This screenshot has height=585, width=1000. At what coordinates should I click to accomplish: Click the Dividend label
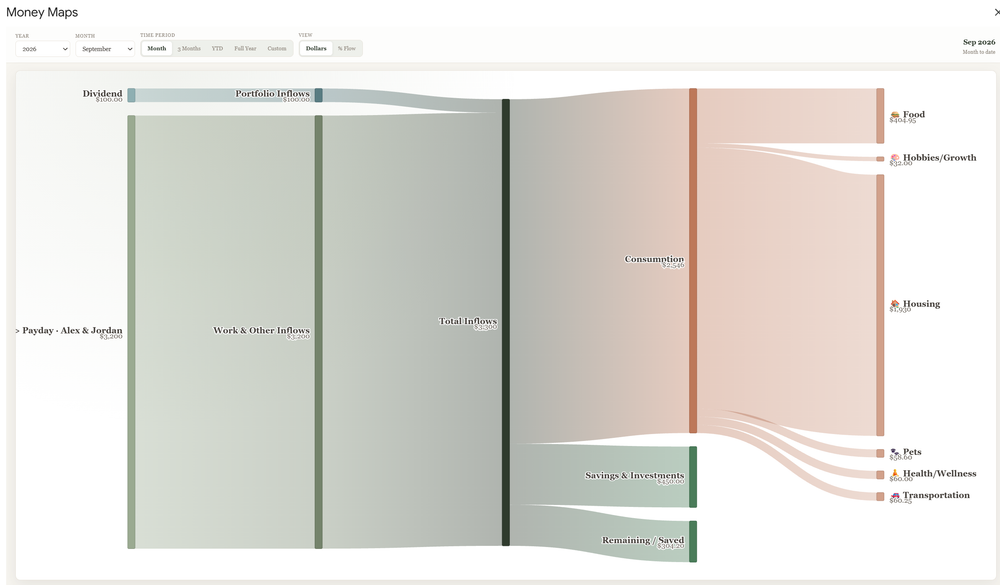tap(102, 94)
